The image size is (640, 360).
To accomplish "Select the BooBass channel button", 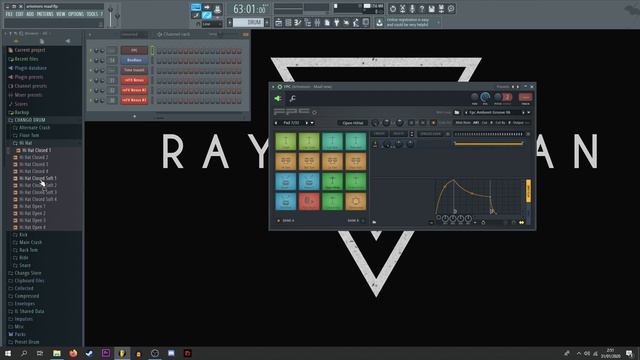I will pos(134,60).
